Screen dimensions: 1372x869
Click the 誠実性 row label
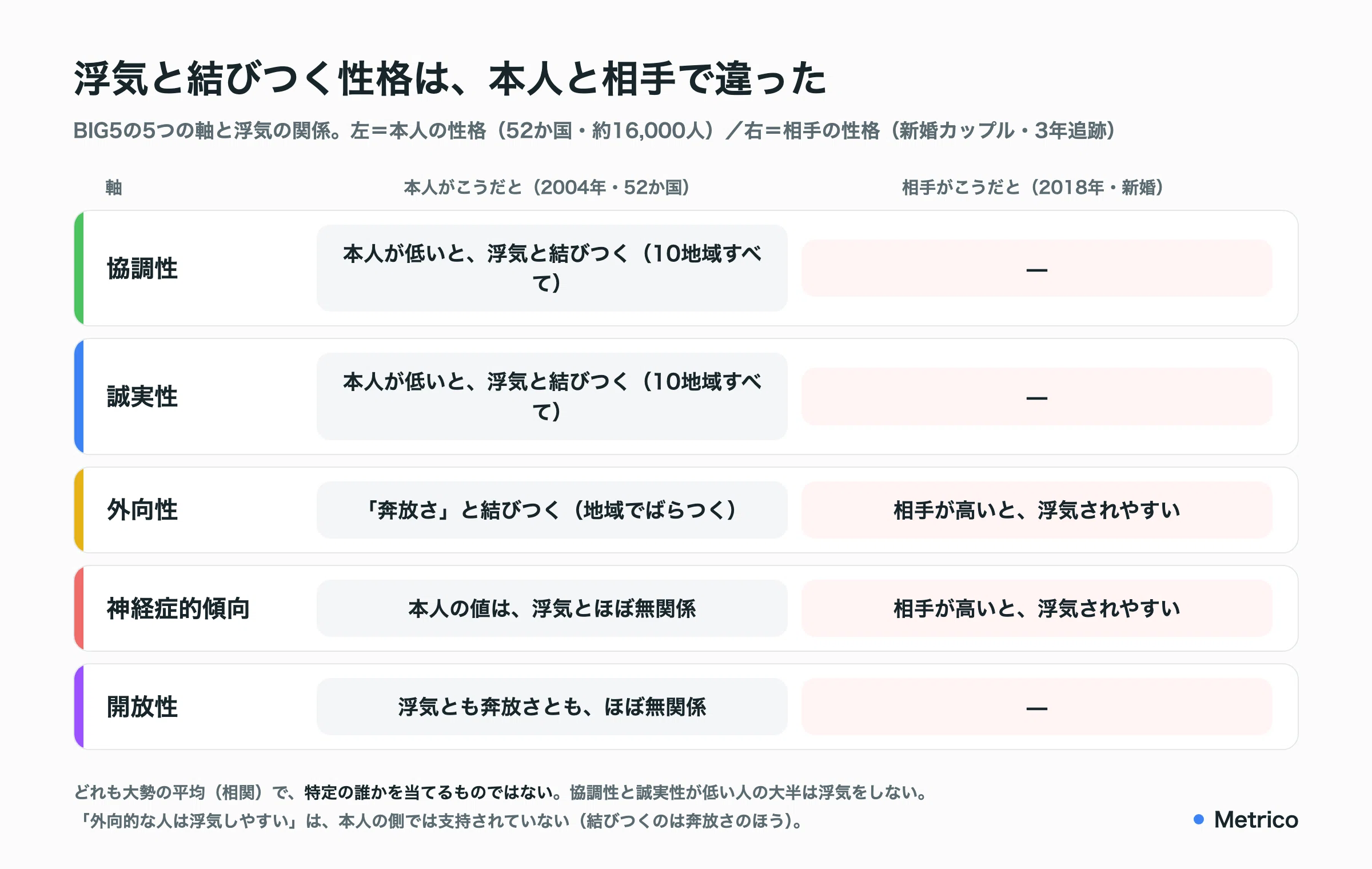(142, 396)
